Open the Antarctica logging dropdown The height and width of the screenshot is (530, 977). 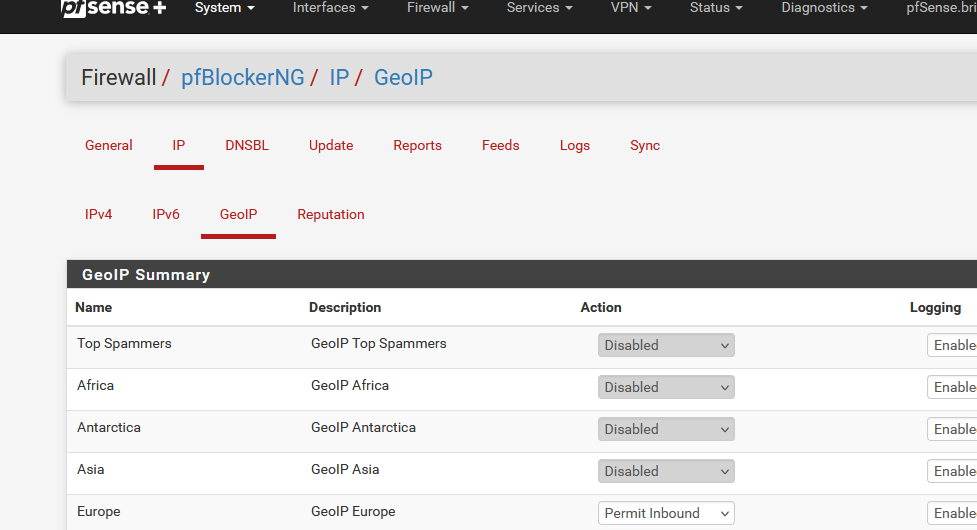[952, 429]
